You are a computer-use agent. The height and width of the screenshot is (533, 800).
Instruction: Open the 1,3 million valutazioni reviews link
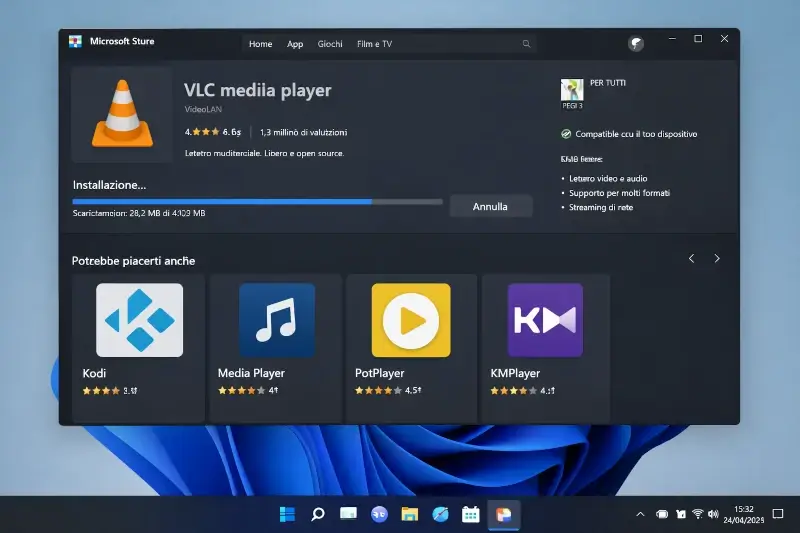pyautogui.click(x=304, y=133)
